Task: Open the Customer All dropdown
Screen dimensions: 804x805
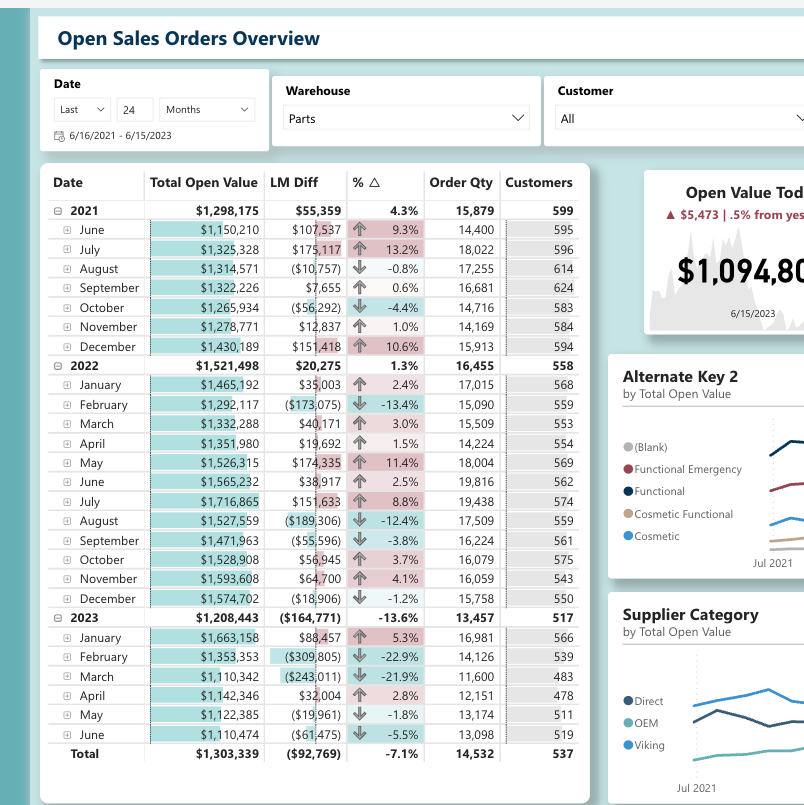Action: click(680, 119)
